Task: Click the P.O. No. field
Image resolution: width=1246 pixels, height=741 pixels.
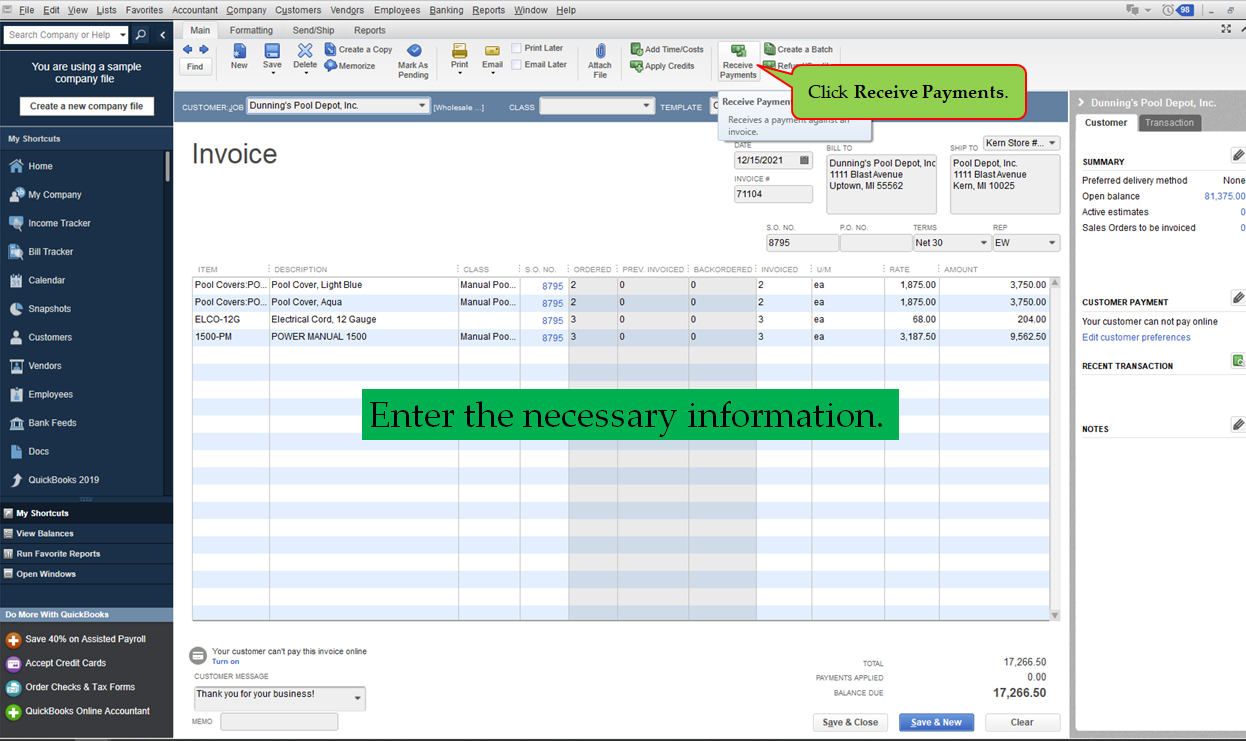Action: 875,243
